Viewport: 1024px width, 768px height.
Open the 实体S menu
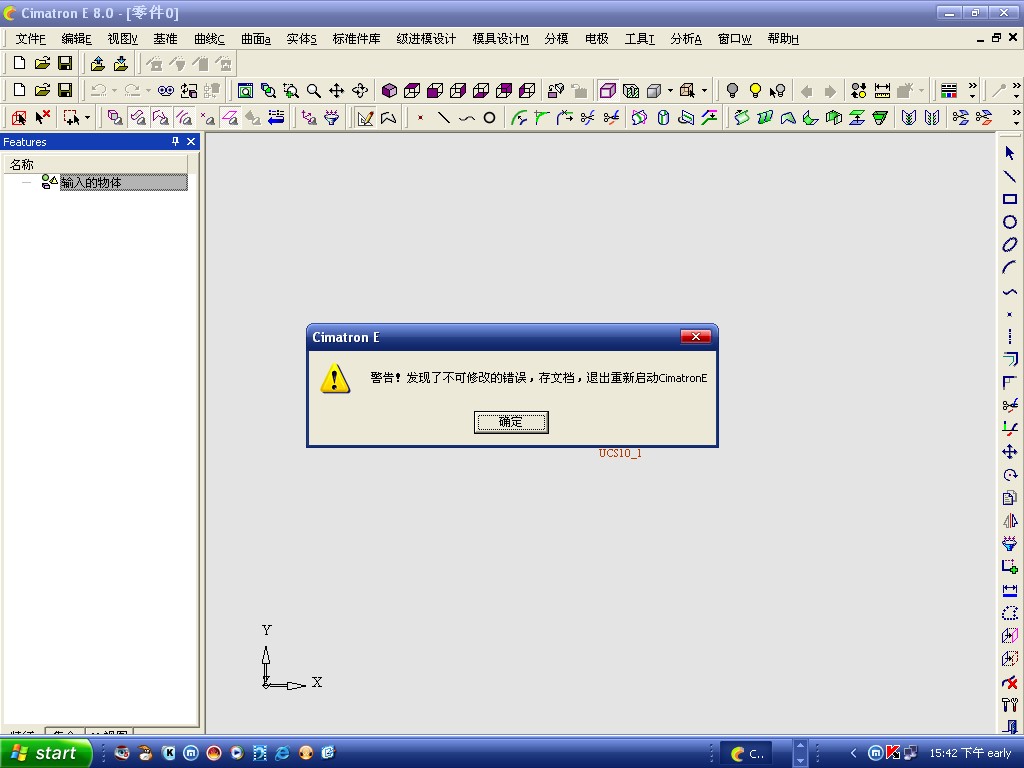pos(301,39)
